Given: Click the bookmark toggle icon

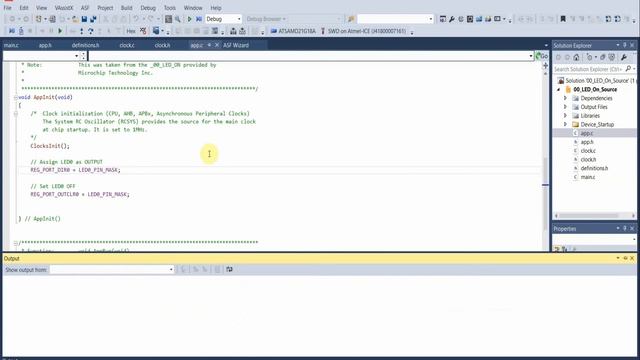Looking at the screenshot, I should [563, 19].
